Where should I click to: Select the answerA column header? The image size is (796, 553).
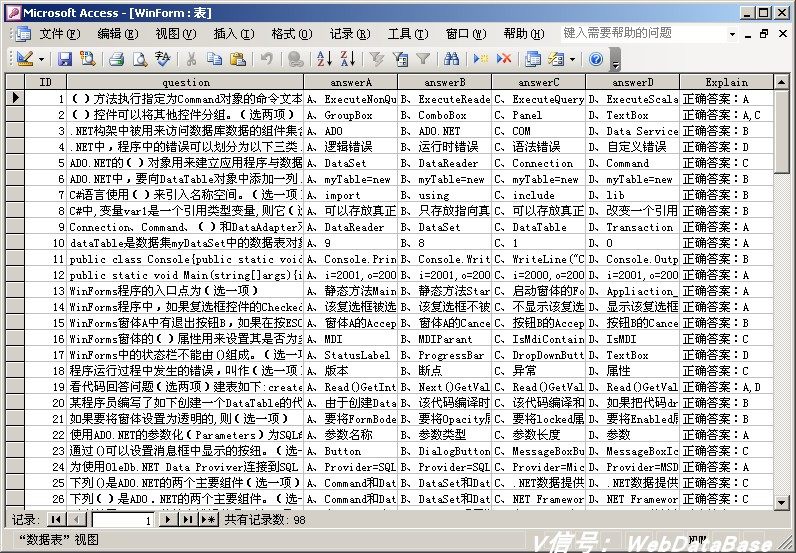pyautogui.click(x=351, y=82)
